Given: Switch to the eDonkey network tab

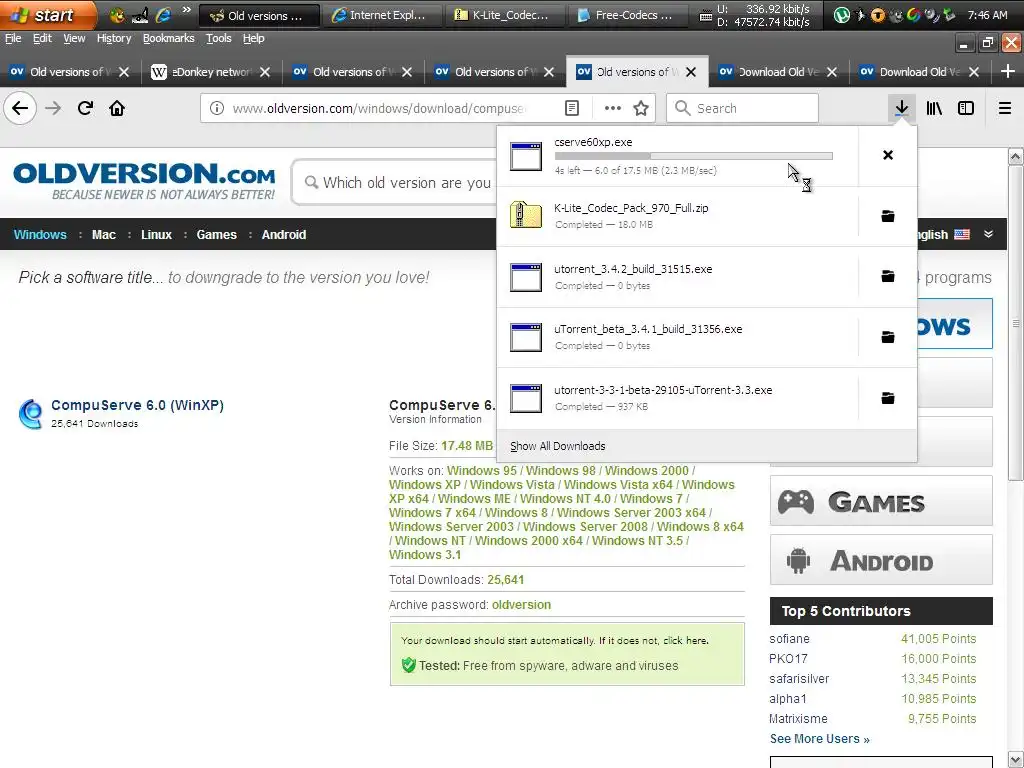Looking at the screenshot, I should [210, 72].
